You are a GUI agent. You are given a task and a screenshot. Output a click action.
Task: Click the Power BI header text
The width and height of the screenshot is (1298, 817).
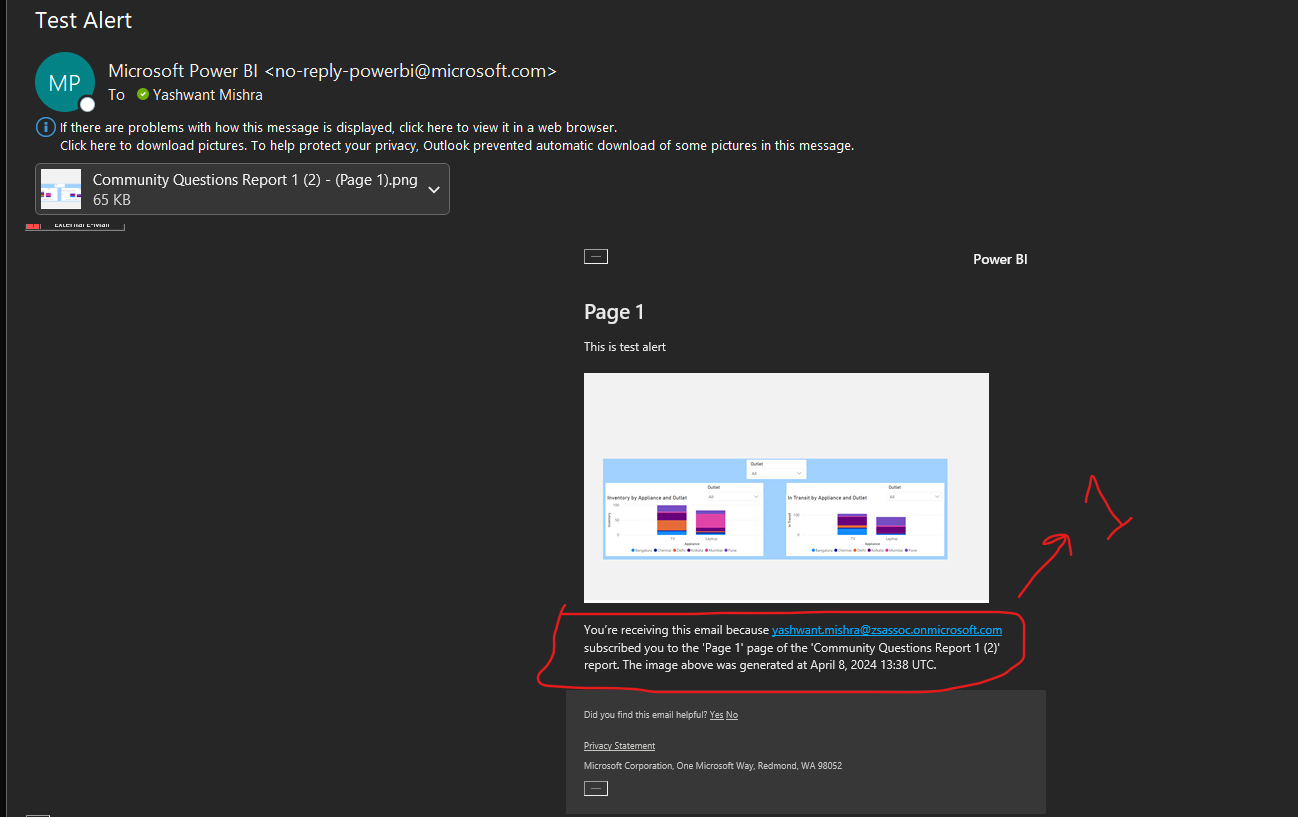point(1000,259)
